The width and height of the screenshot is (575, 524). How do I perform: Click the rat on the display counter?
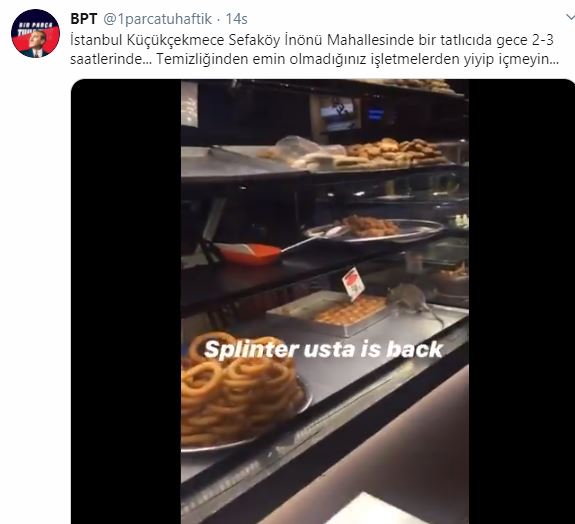coord(411,300)
